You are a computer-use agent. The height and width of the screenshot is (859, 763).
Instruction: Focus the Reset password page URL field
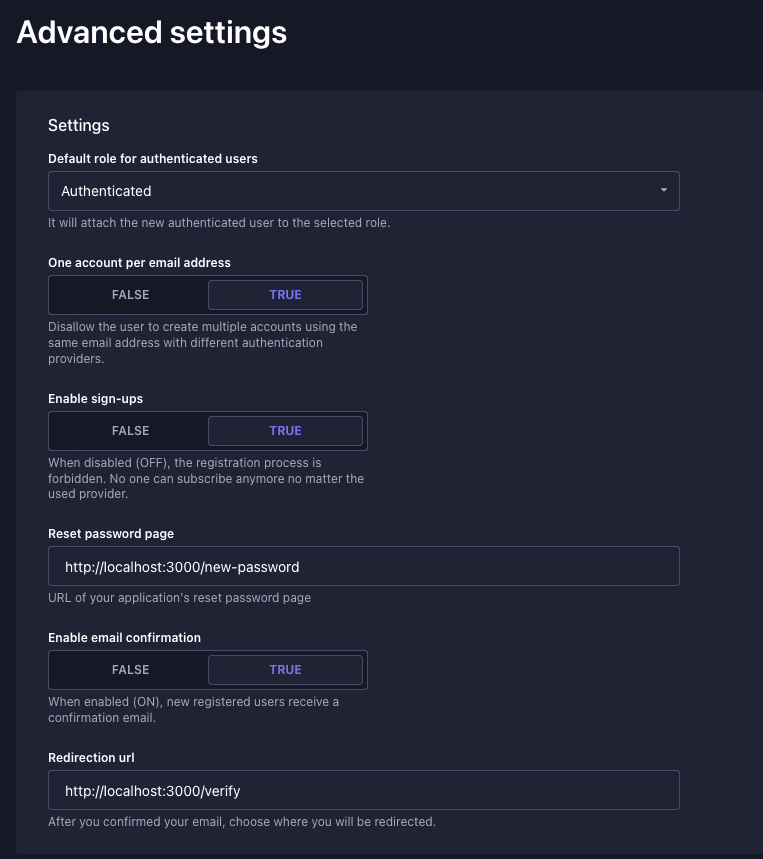click(x=364, y=567)
